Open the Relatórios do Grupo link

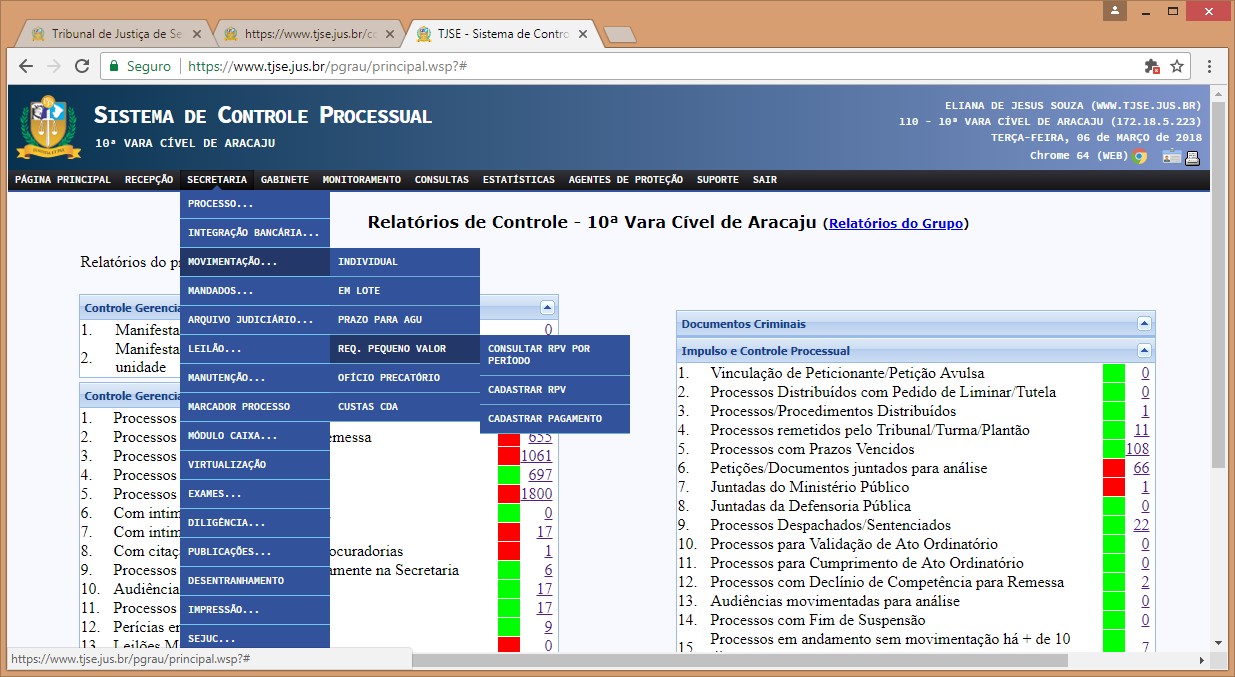click(x=895, y=223)
